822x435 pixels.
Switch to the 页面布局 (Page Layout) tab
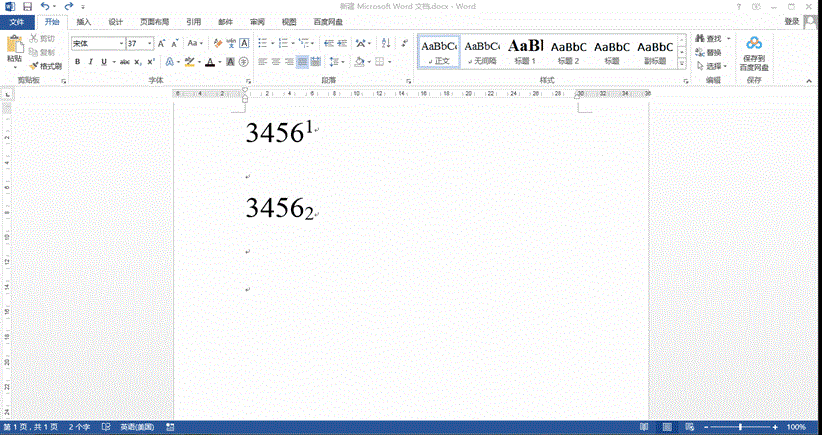click(x=154, y=21)
